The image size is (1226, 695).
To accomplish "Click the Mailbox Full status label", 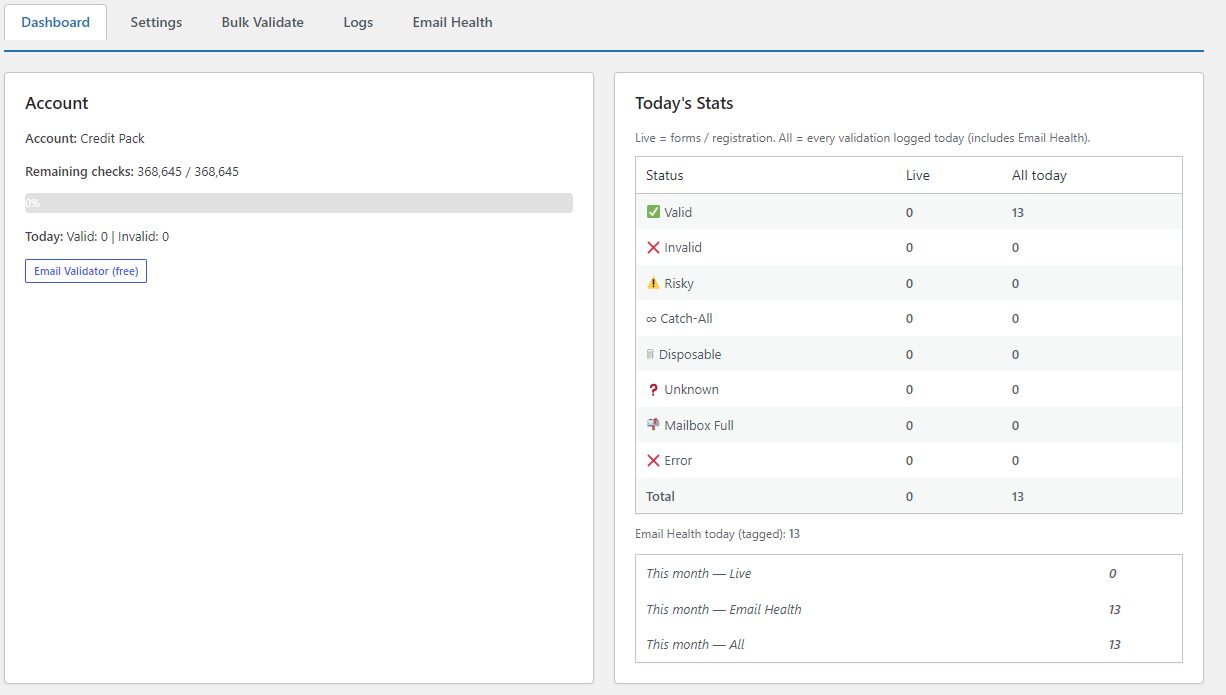I will [x=699, y=425].
